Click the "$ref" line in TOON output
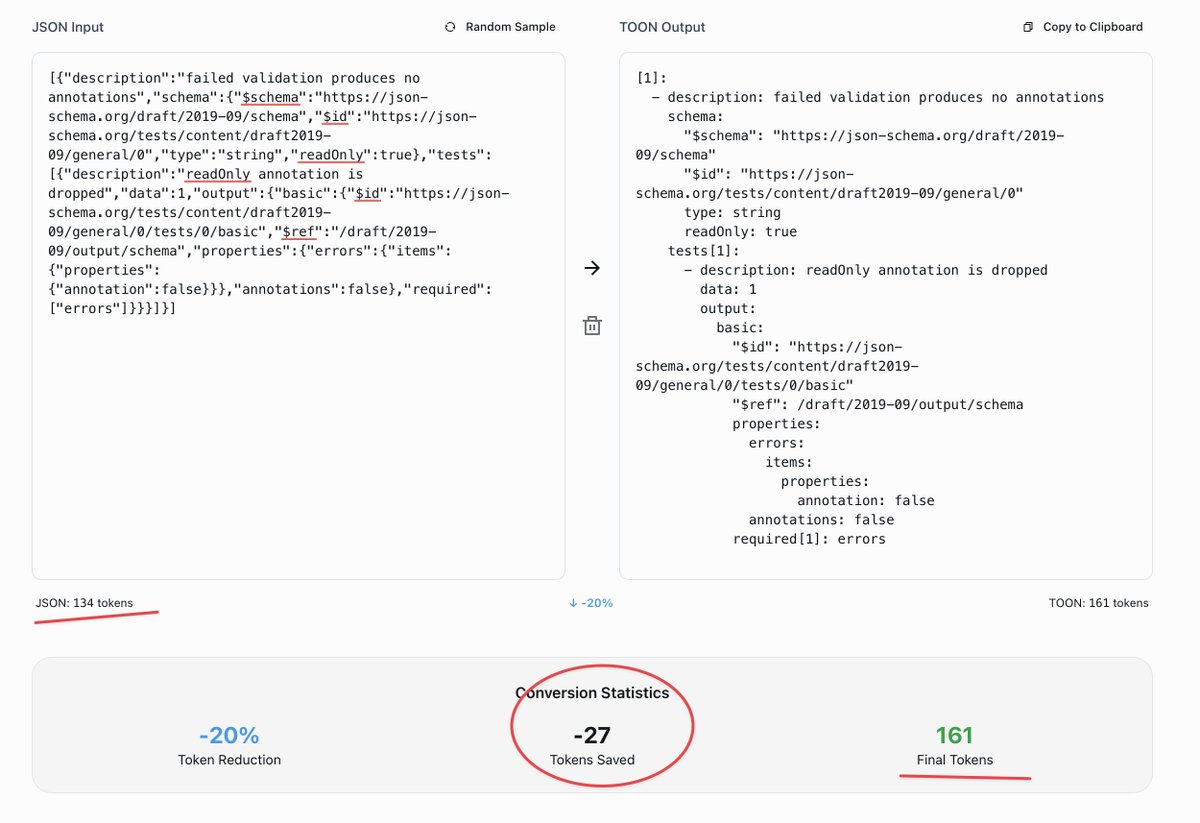 click(x=877, y=405)
